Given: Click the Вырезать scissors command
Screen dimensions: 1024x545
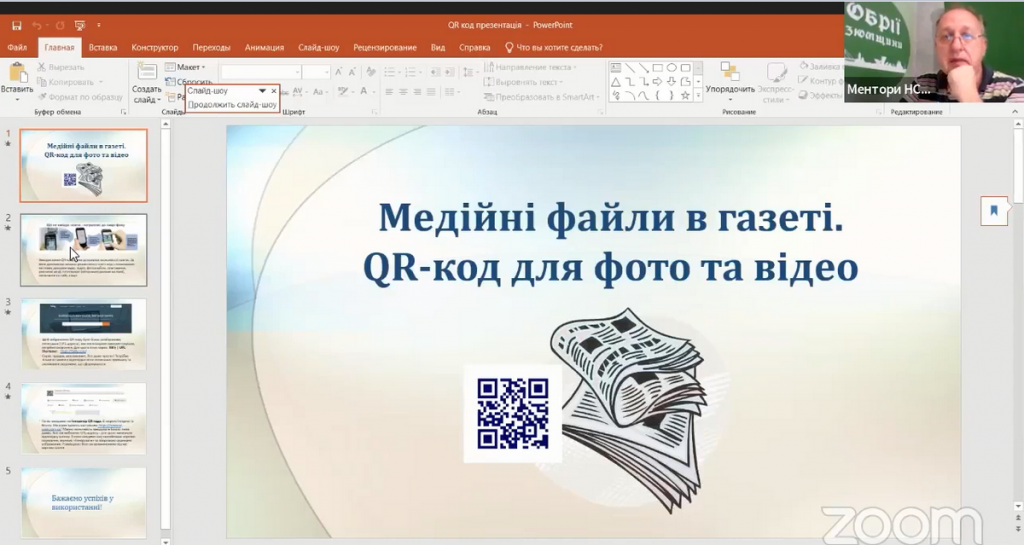Looking at the screenshot, I should 61,67.
